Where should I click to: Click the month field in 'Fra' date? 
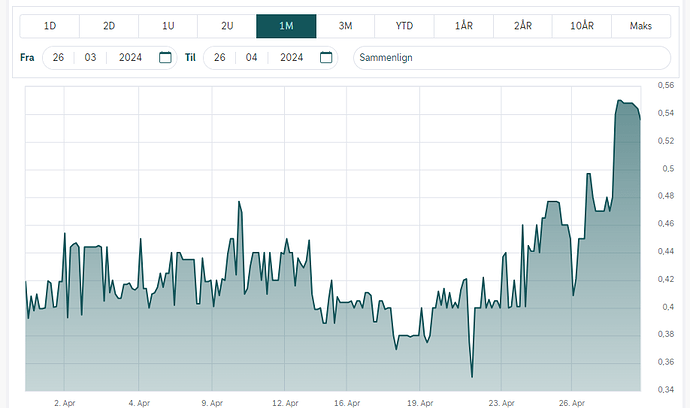(x=90, y=58)
